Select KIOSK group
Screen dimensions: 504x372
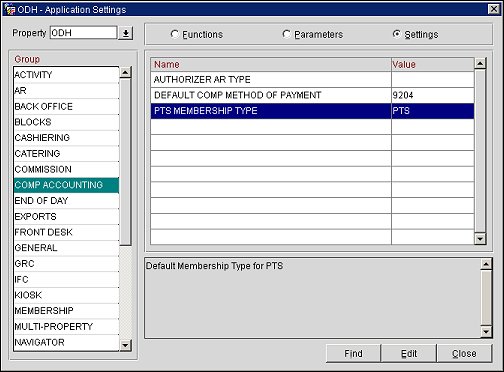(66, 295)
